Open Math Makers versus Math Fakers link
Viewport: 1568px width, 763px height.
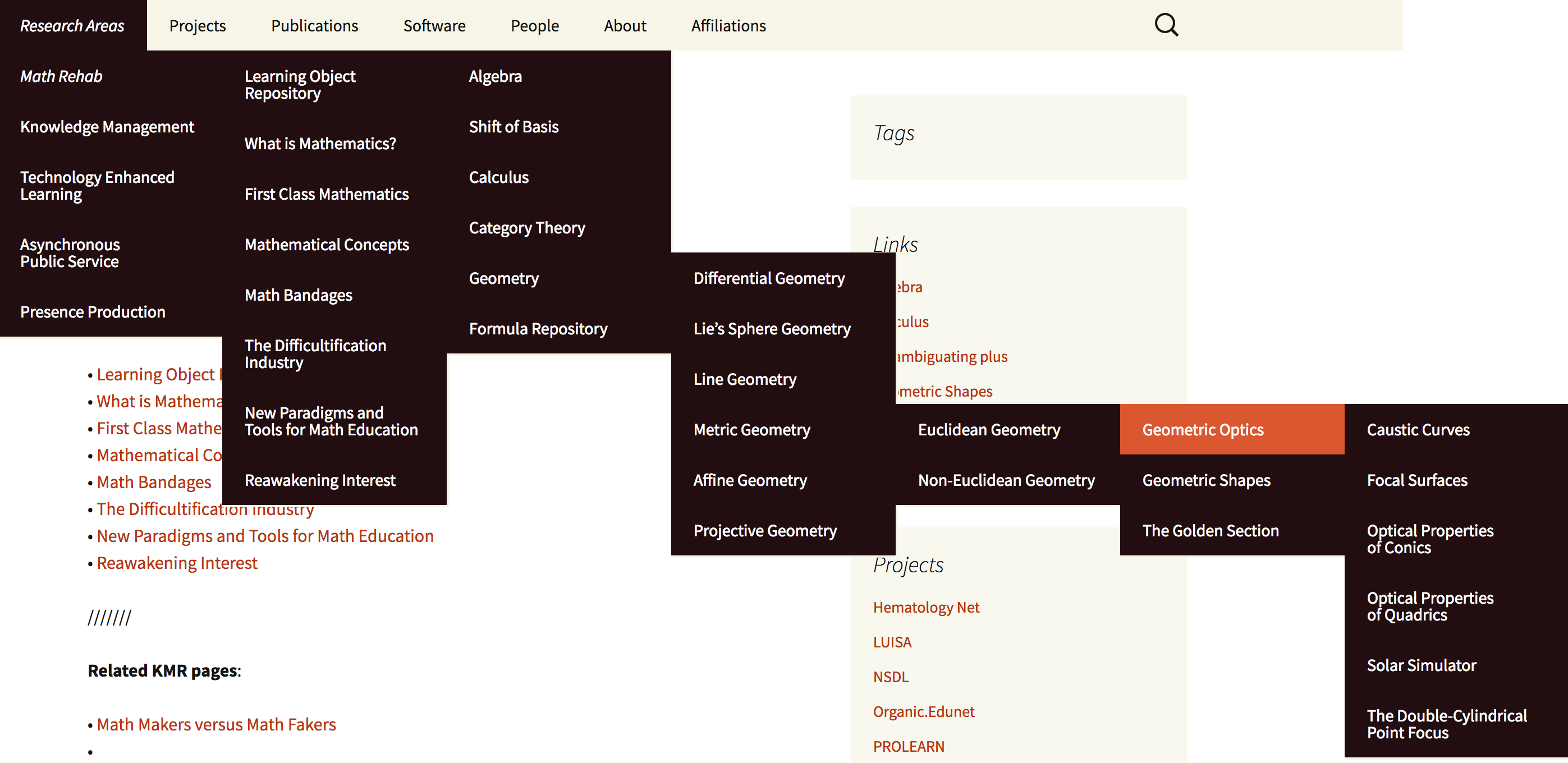click(216, 724)
